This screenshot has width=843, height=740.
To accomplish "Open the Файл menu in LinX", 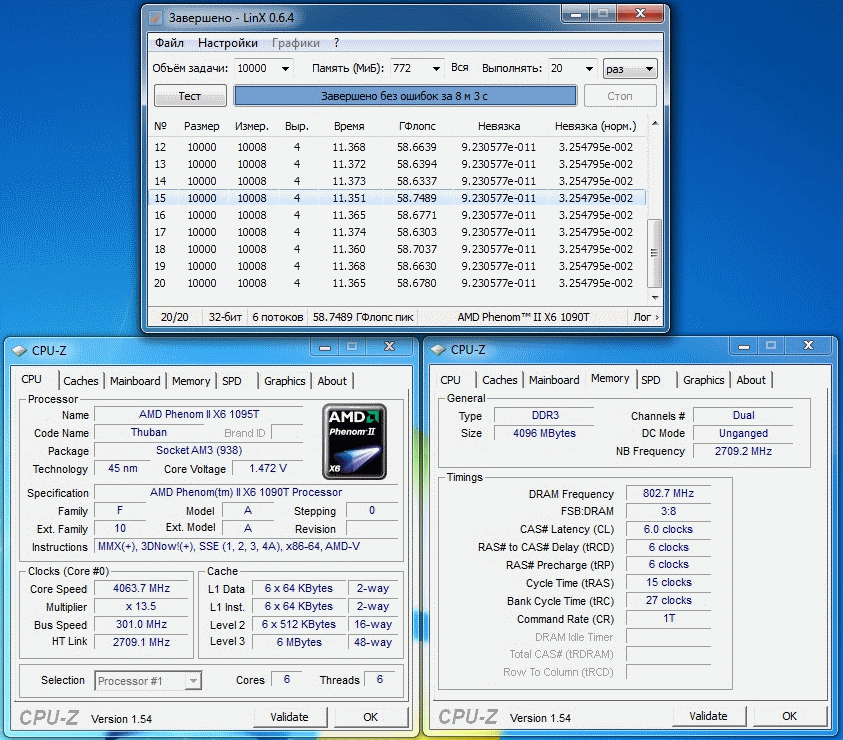I will pos(169,43).
